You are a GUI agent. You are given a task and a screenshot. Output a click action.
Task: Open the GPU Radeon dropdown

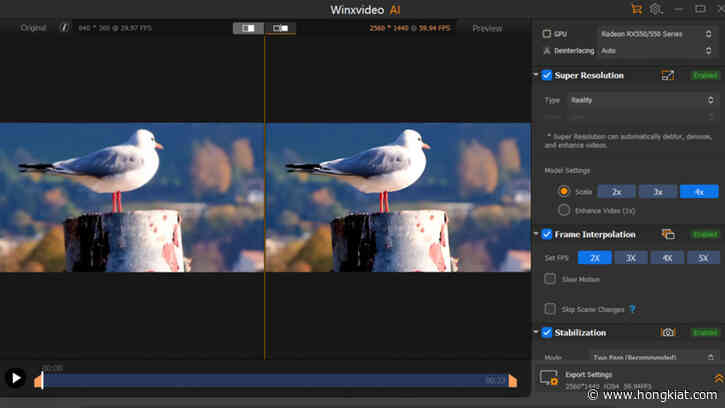click(656, 34)
